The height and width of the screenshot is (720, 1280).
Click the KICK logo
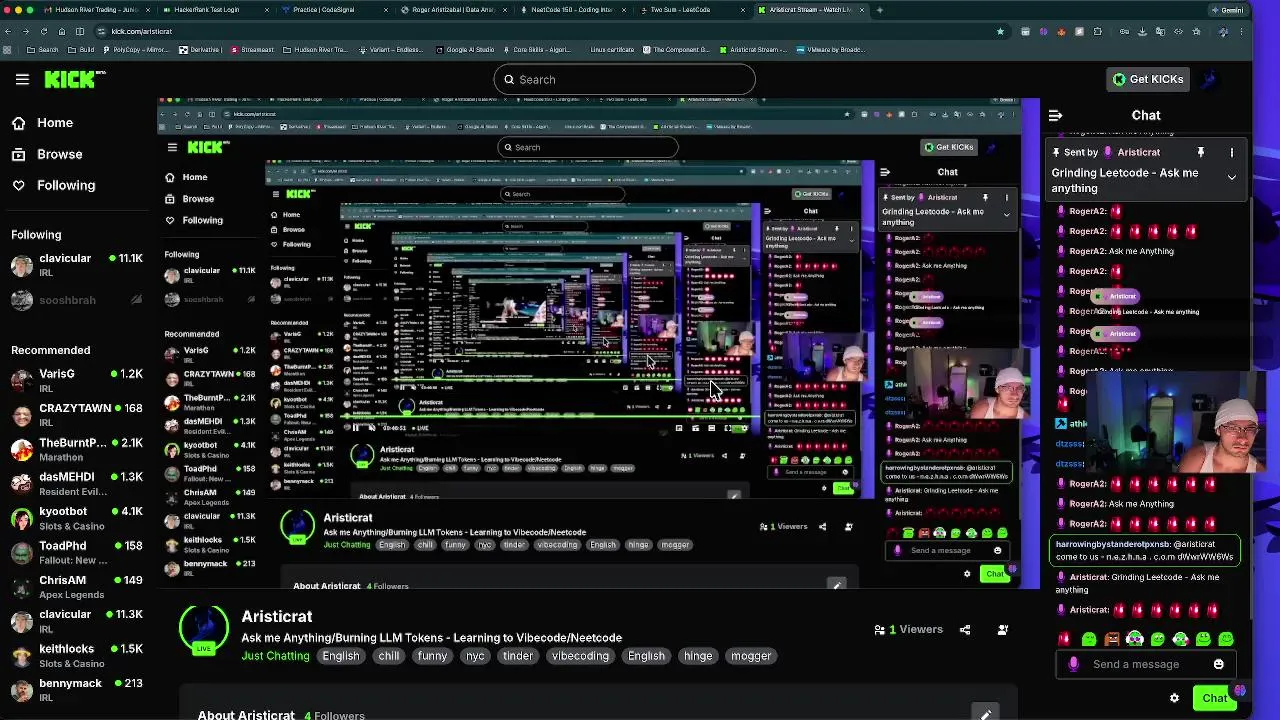(75, 79)
